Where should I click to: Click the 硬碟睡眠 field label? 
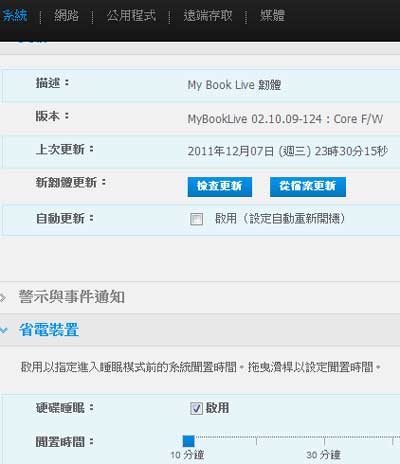[65, 408]
